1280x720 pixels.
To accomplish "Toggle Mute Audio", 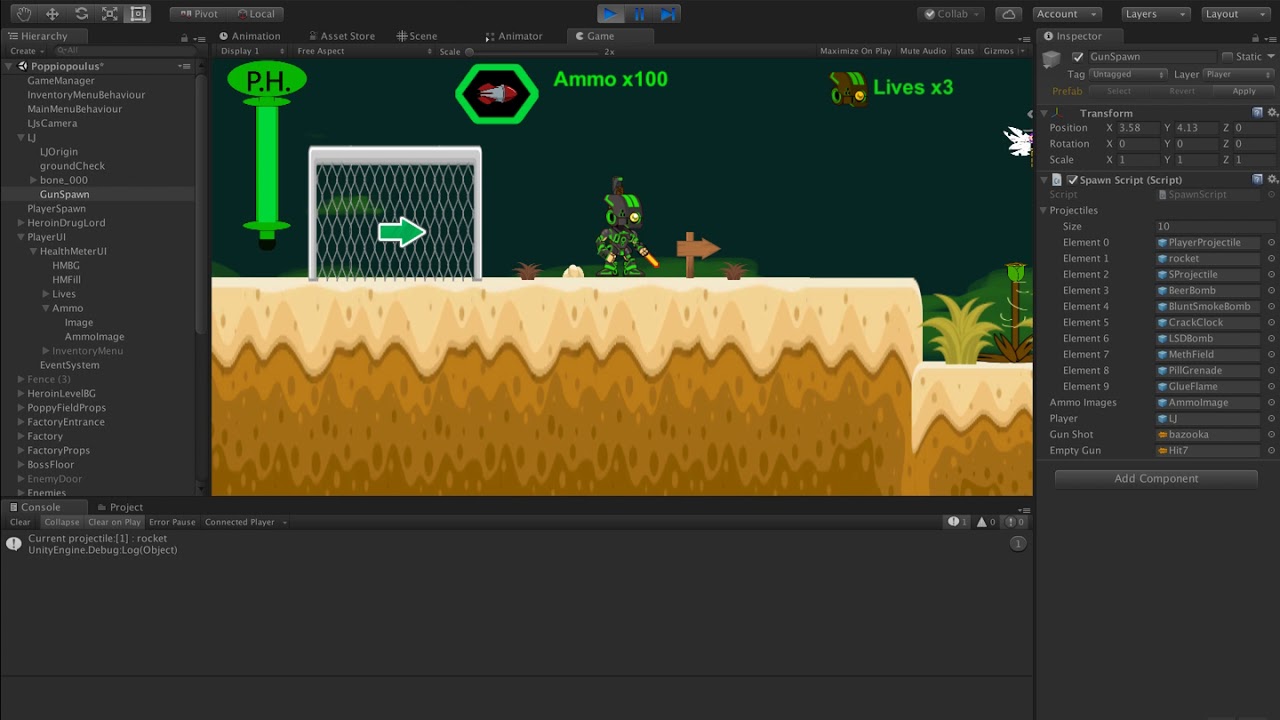I will 922,51.
